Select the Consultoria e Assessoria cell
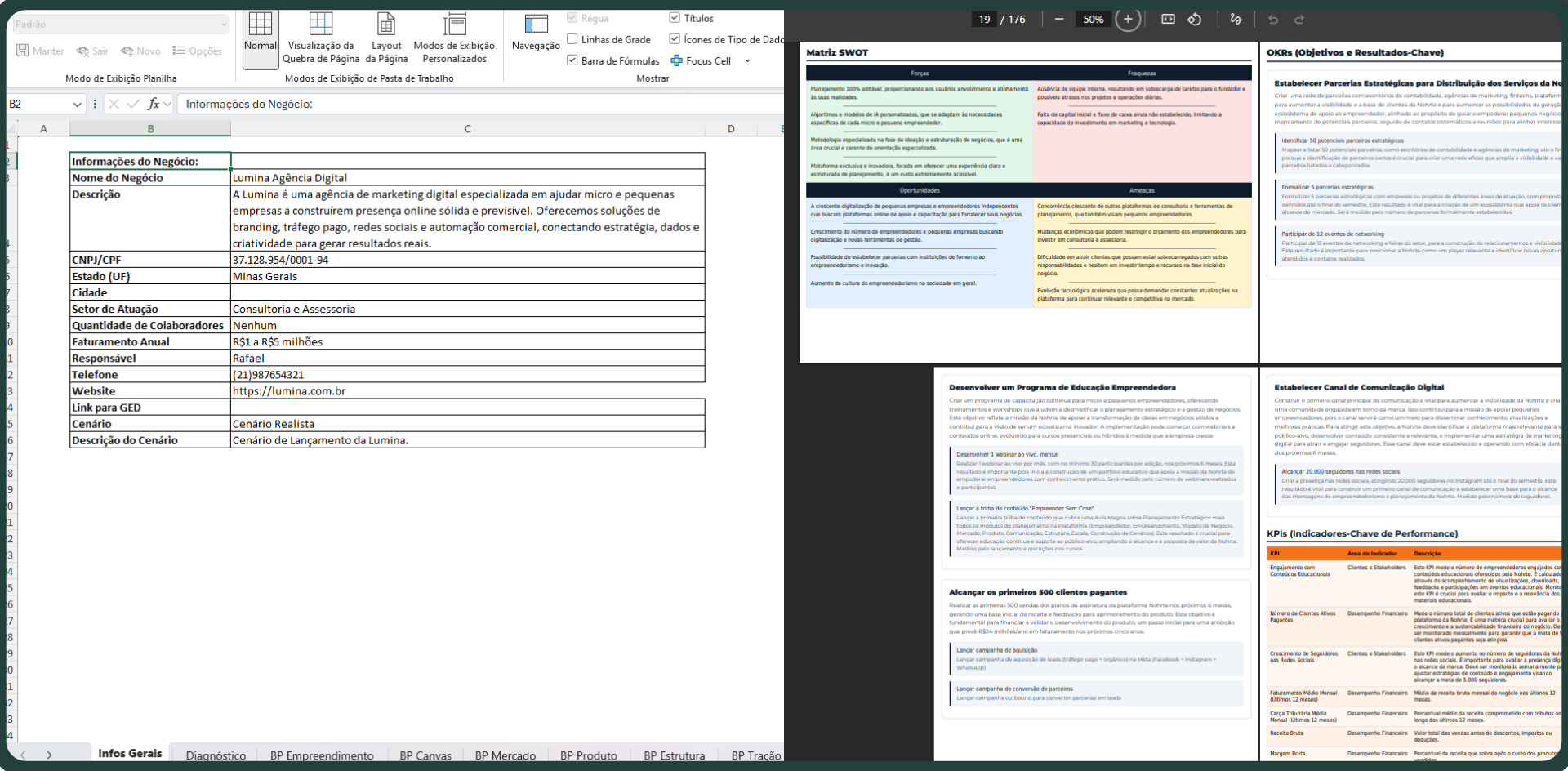Image resolution: width=1568 pixels, height=771 pixels. coord(468,309)
